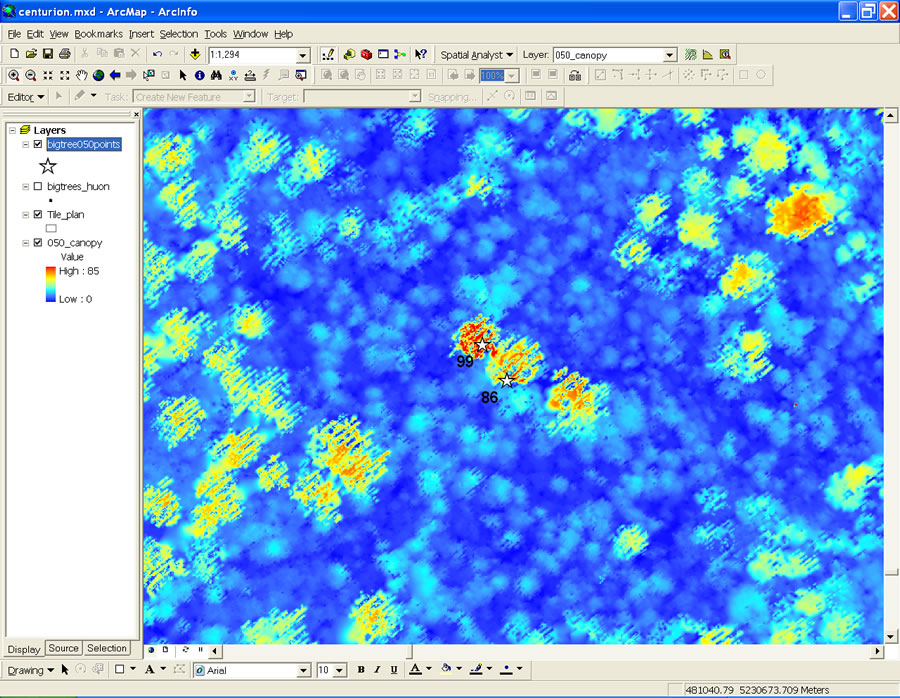
Task: Click the bigtree050points star symbol
Action: click(48, 166)
